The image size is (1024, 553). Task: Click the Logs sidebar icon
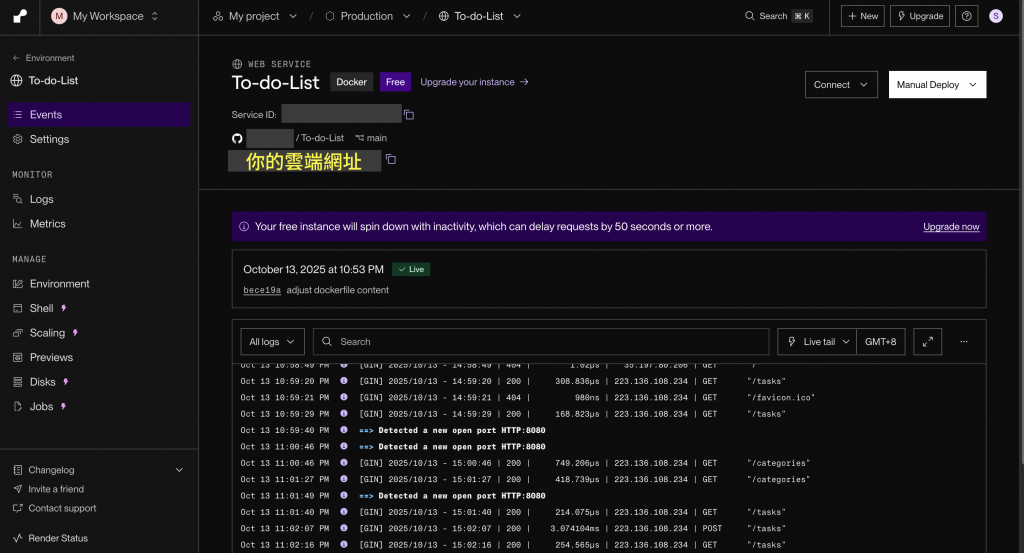(x=18, y=199)
